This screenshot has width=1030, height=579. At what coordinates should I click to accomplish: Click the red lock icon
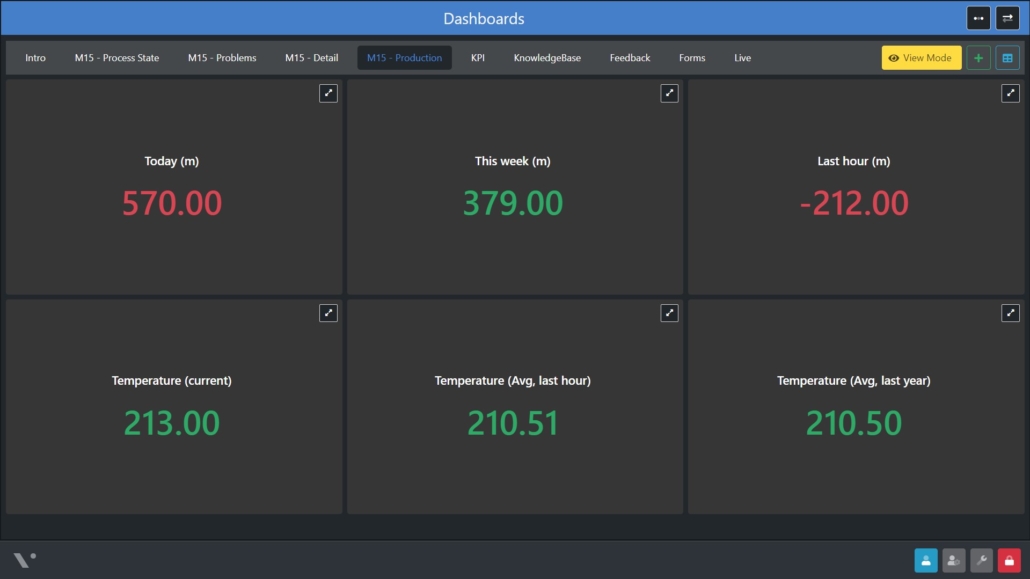1009,561
